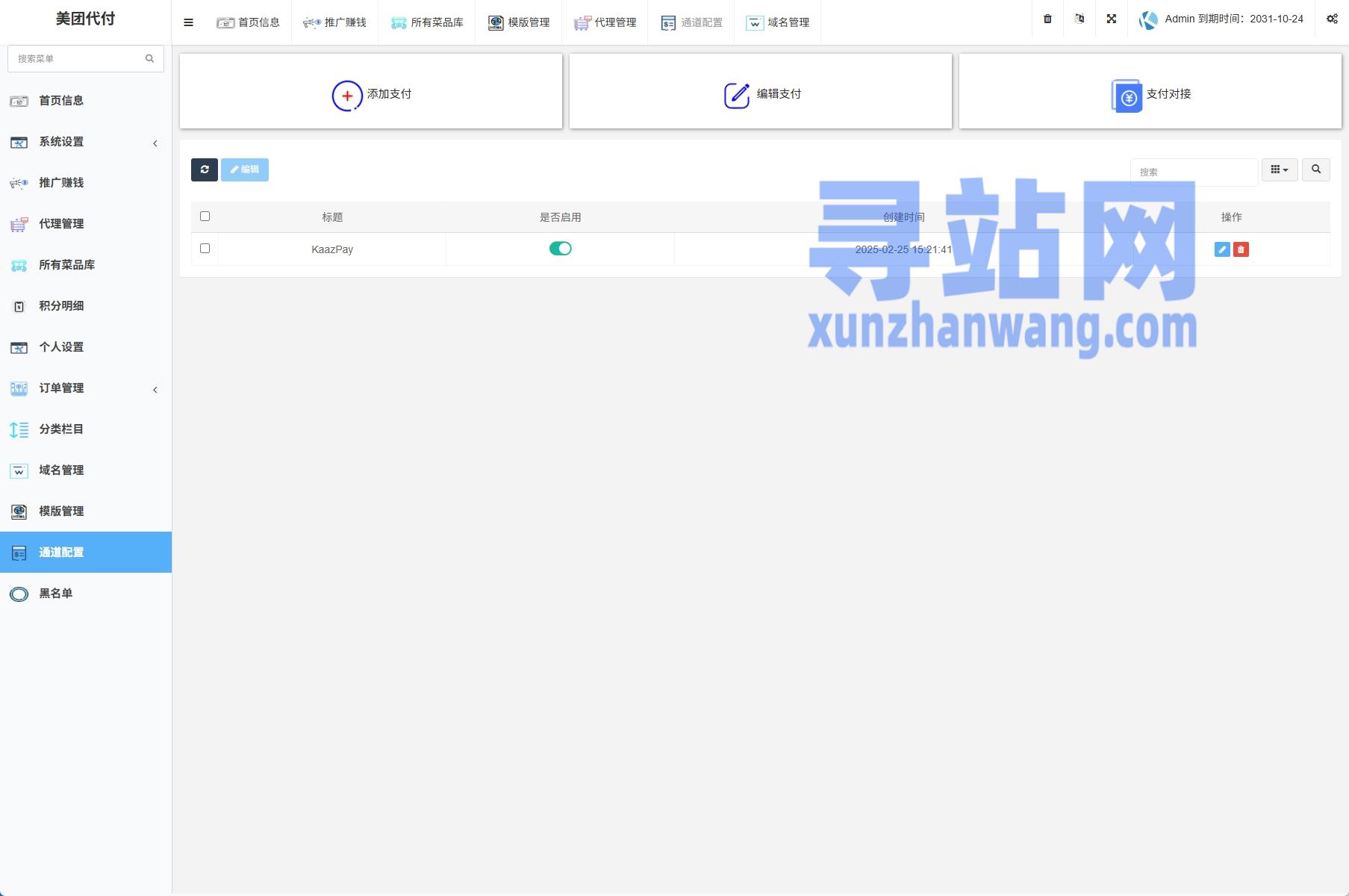Screen dimensions: 1349x896
Task: Toggle the sidebar hamburger menu
Action: [189, 22]
